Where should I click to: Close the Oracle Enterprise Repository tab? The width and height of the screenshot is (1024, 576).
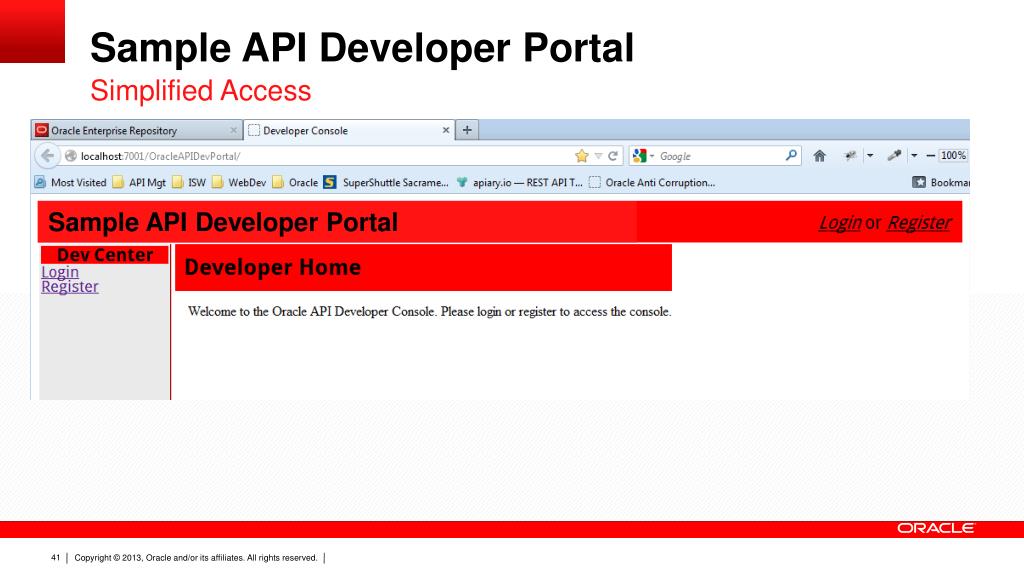pyautogui.click(x=233, y=131)
